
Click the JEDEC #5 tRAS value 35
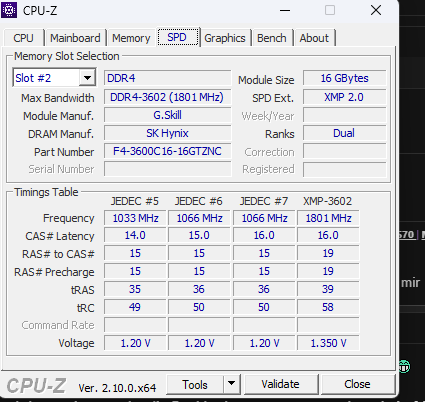(135, 289)
